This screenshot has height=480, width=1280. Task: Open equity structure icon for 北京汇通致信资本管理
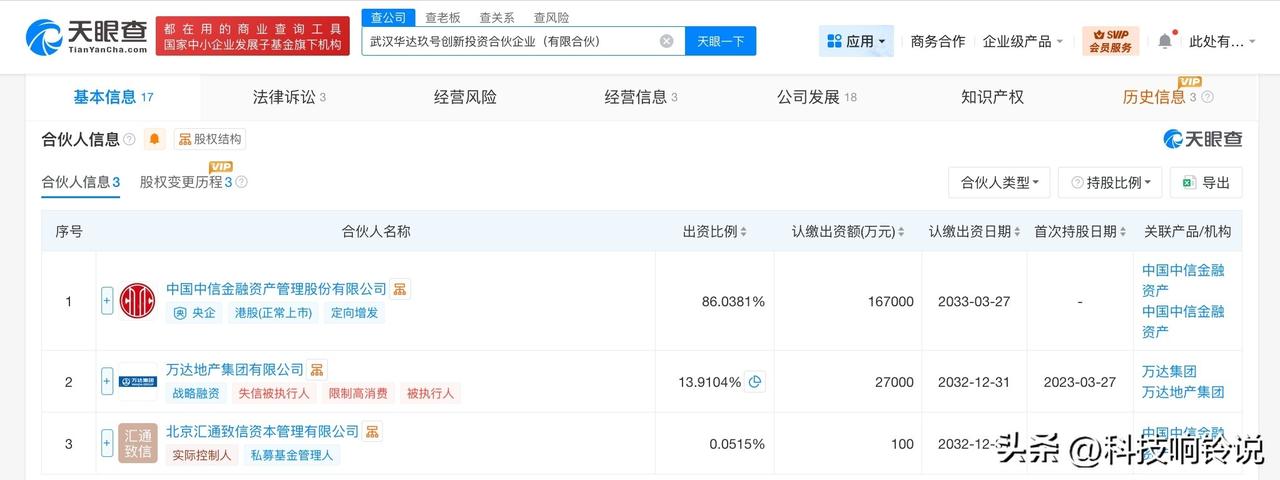[x=372, y=432]
